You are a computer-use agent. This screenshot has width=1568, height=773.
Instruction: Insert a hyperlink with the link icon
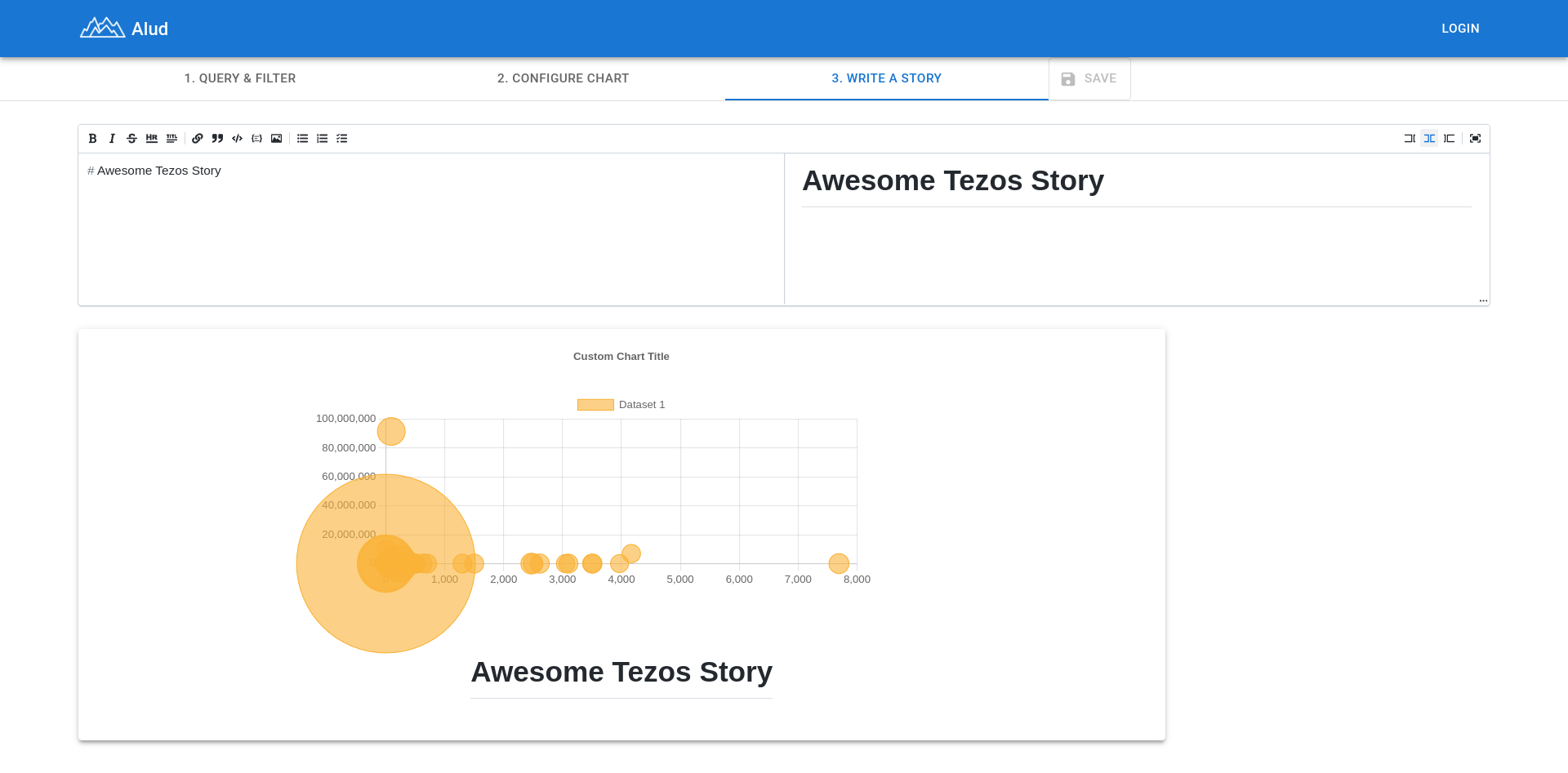pyautogui.click(x=197, y=139)
